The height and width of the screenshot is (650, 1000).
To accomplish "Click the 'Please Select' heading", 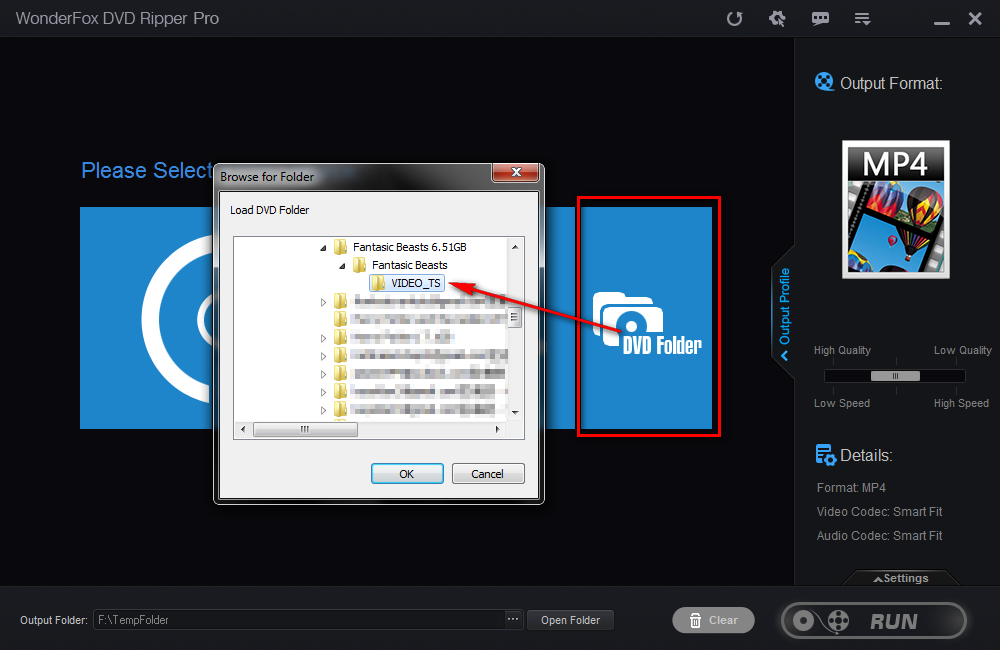I will click(147, 170).
